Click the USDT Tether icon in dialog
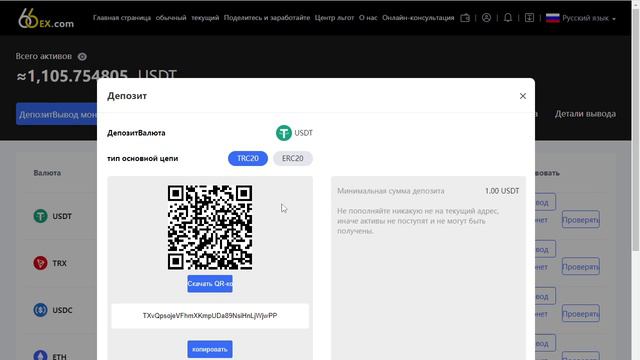 click(284, 133)
